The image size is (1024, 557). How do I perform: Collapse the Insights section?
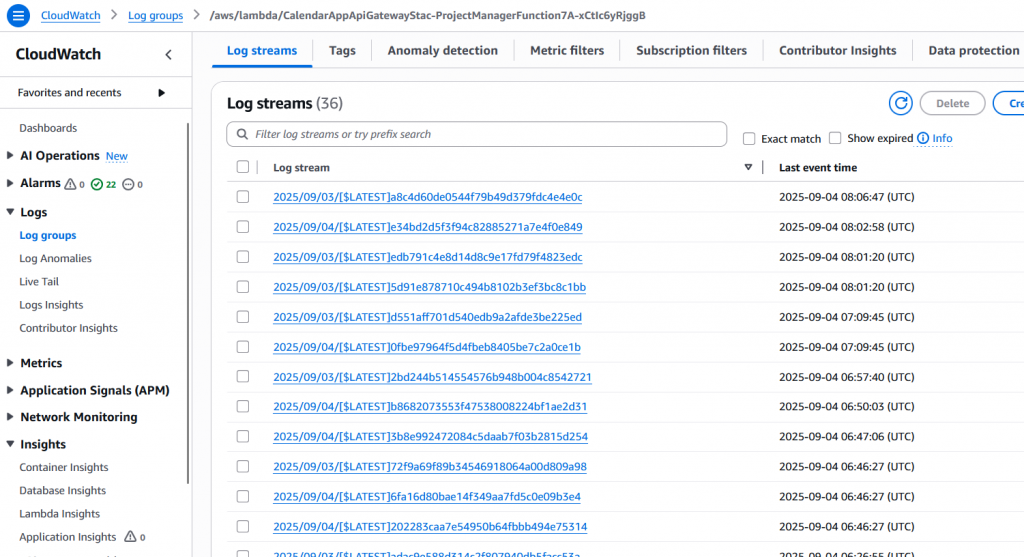click(x=10, y=444)
